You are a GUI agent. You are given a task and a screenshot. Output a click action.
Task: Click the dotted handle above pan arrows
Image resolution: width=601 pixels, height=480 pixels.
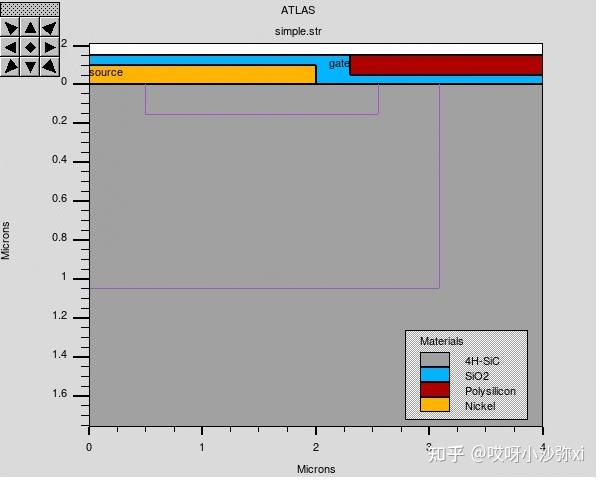tap(30, 9)
